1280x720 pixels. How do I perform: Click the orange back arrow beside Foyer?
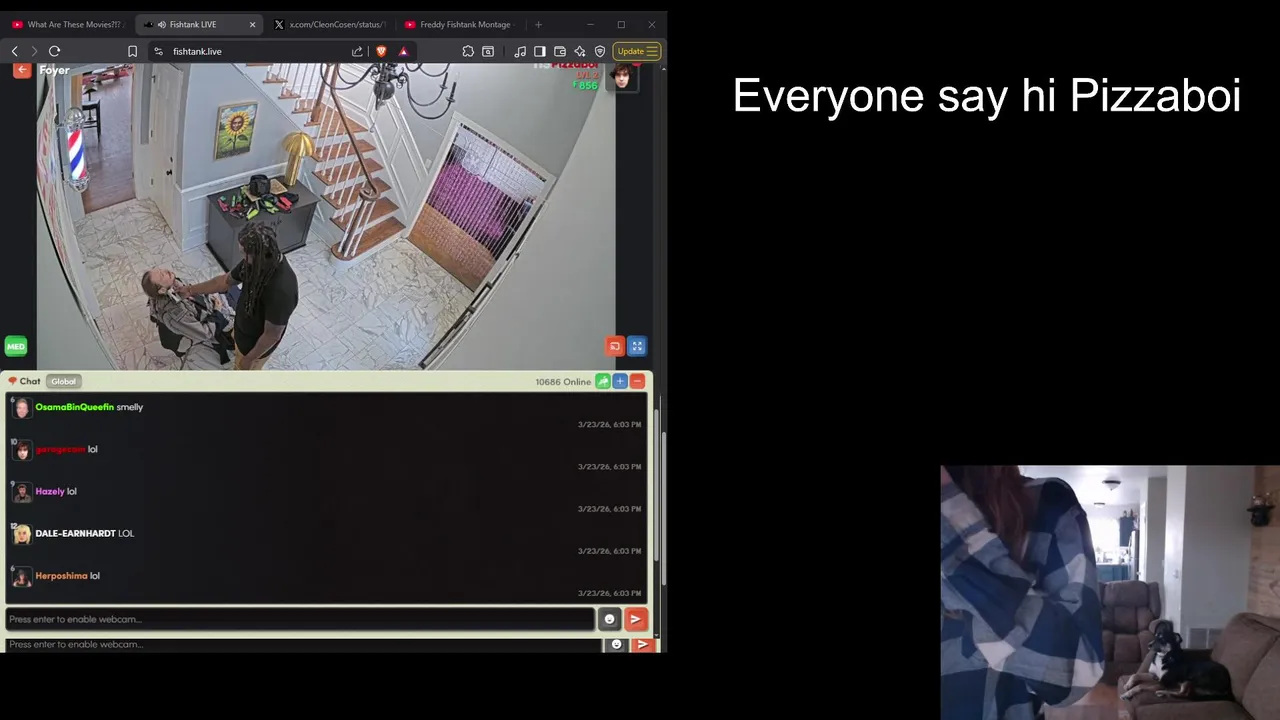(22, 70)
